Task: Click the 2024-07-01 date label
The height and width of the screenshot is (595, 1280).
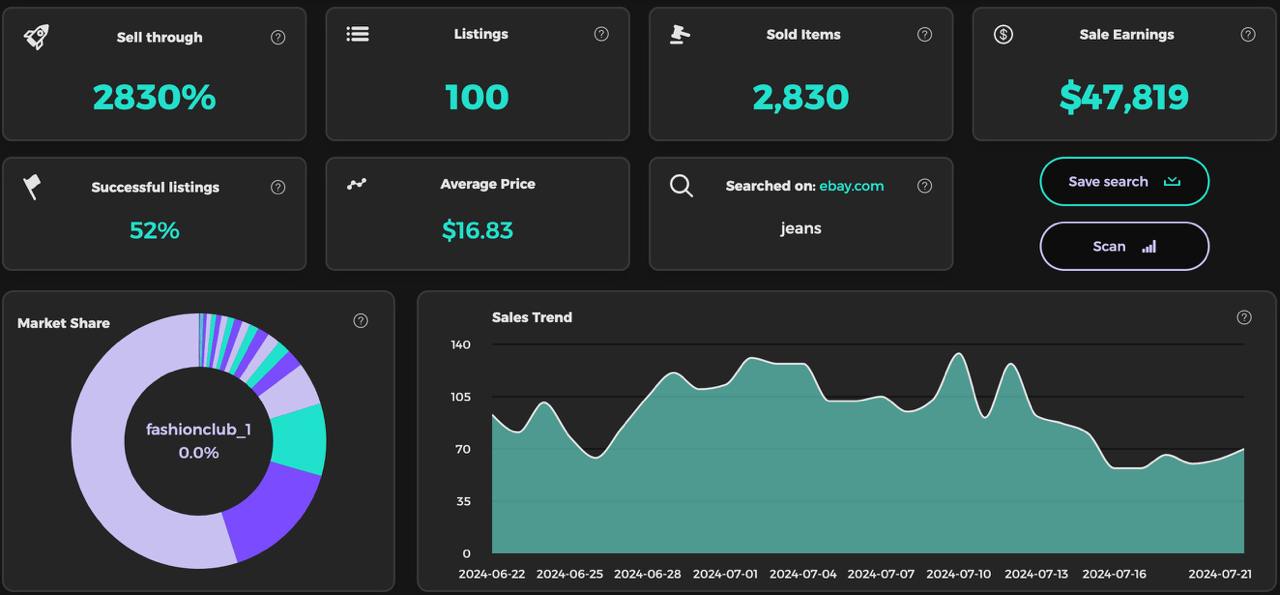Action: click(725, 574)
